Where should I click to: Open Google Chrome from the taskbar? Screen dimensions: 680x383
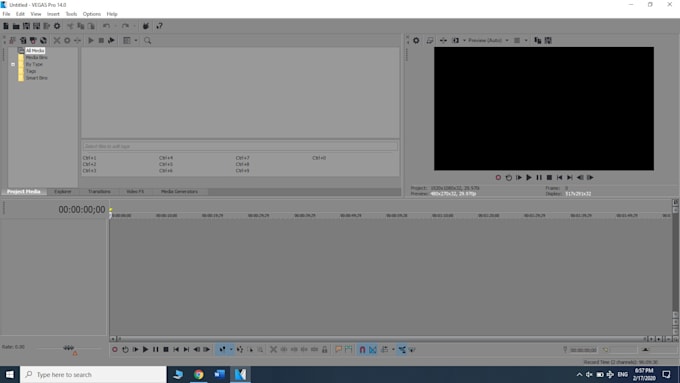[199, 374]
